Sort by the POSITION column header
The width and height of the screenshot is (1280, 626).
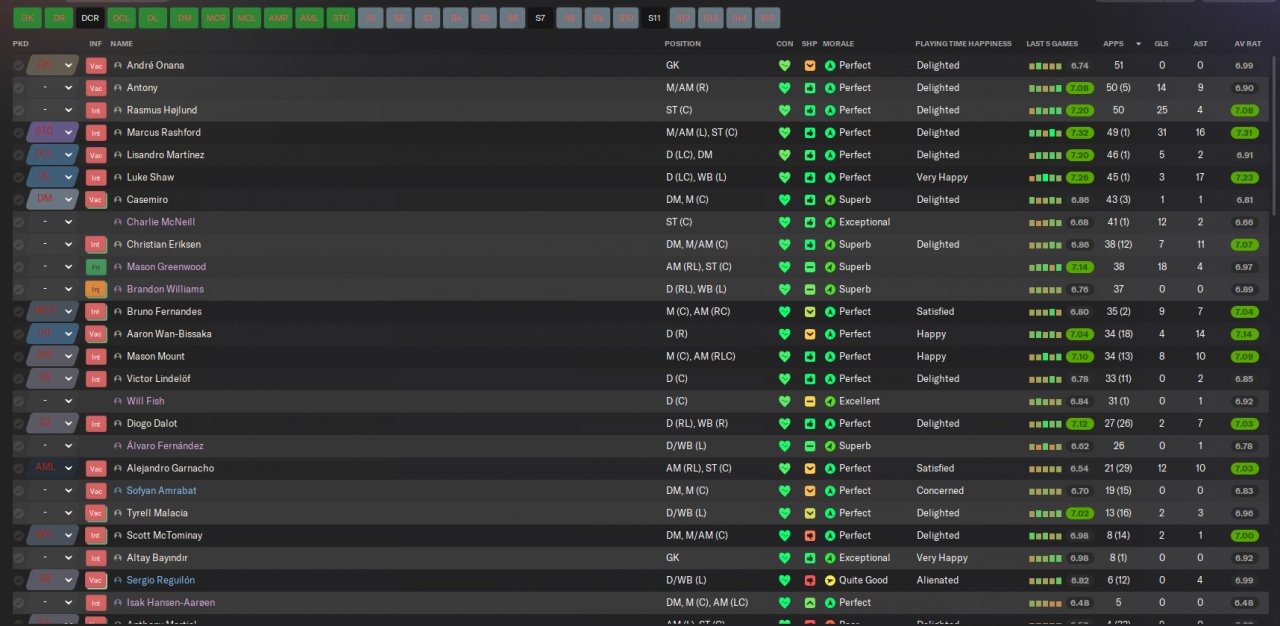(683, 44)
